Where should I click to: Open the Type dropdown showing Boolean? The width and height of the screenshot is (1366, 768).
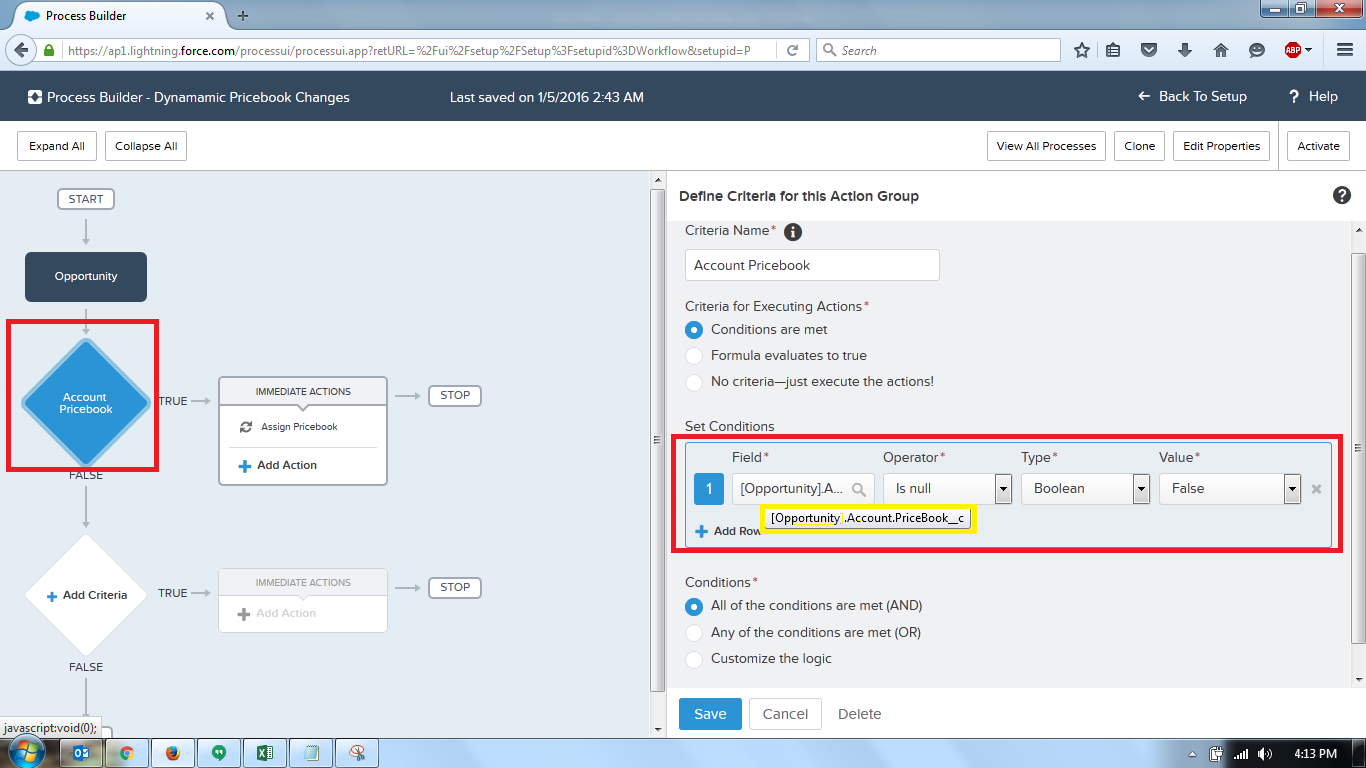coord(1086,489)
